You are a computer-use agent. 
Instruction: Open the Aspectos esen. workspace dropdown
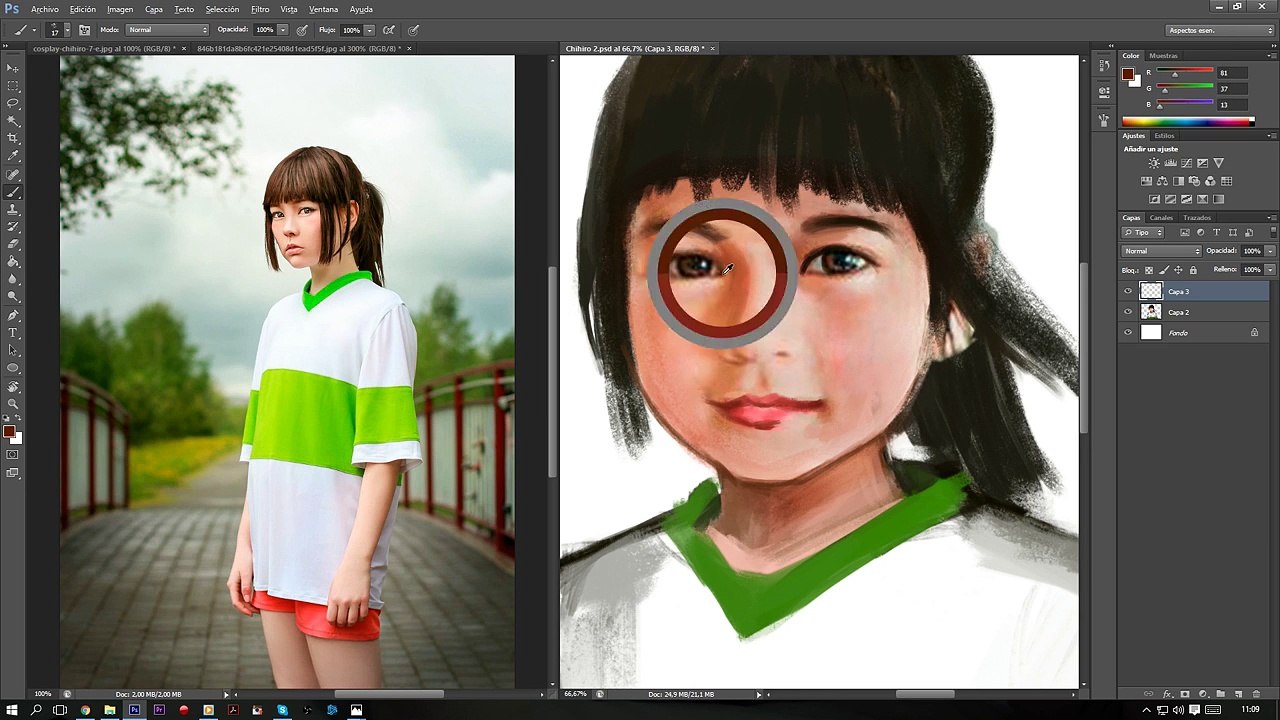(1220, 30)
